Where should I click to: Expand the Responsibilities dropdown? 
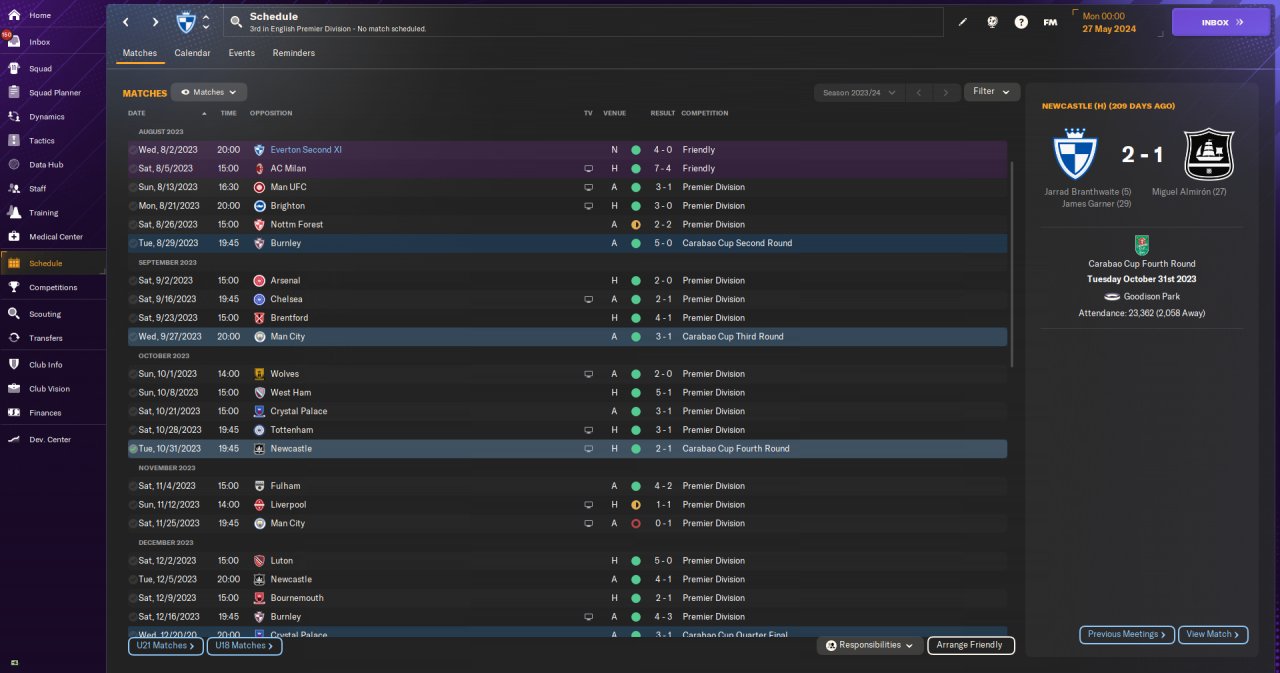[x=869, y=645]
